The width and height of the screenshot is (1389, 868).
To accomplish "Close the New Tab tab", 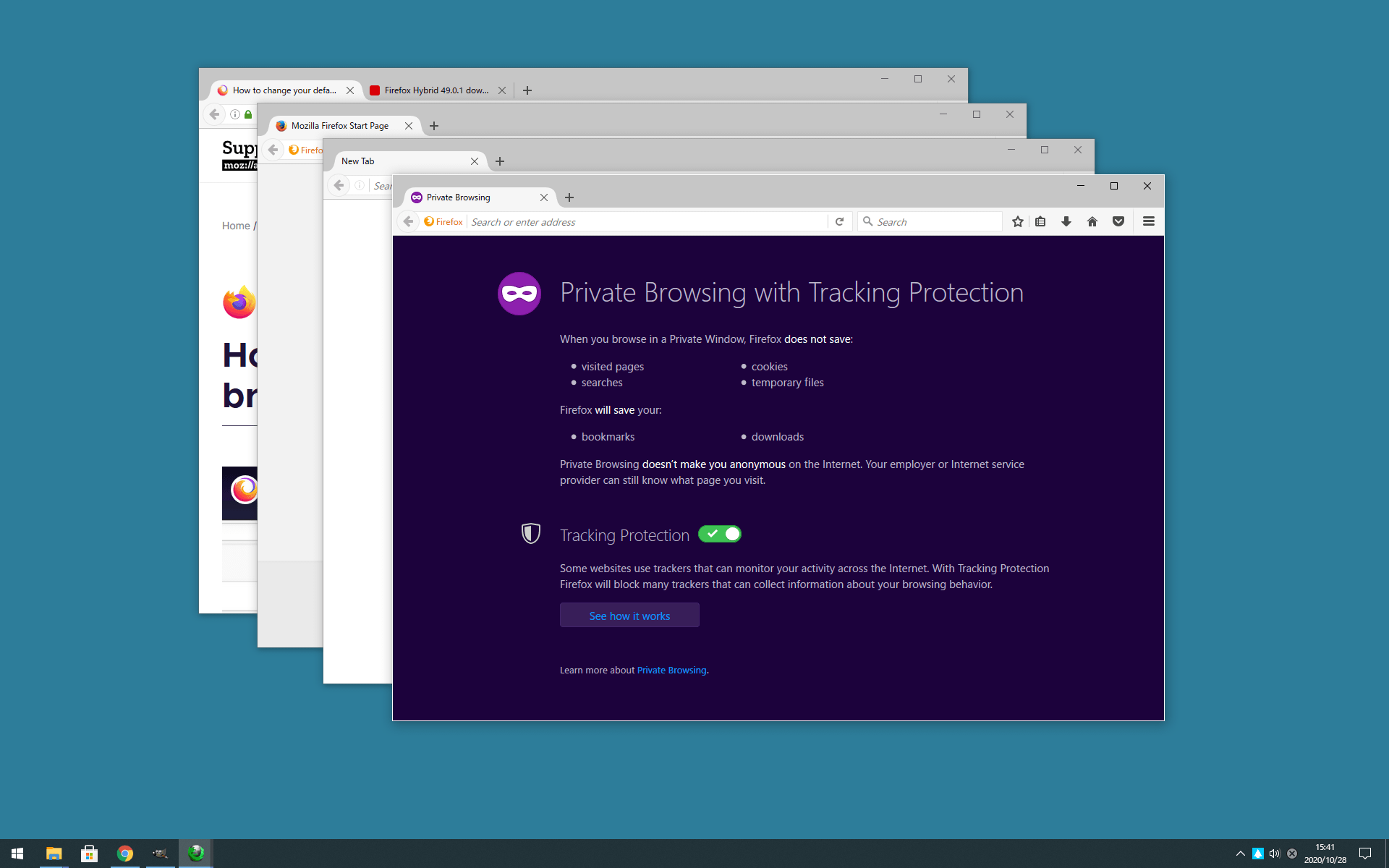I will coord(475,161).
